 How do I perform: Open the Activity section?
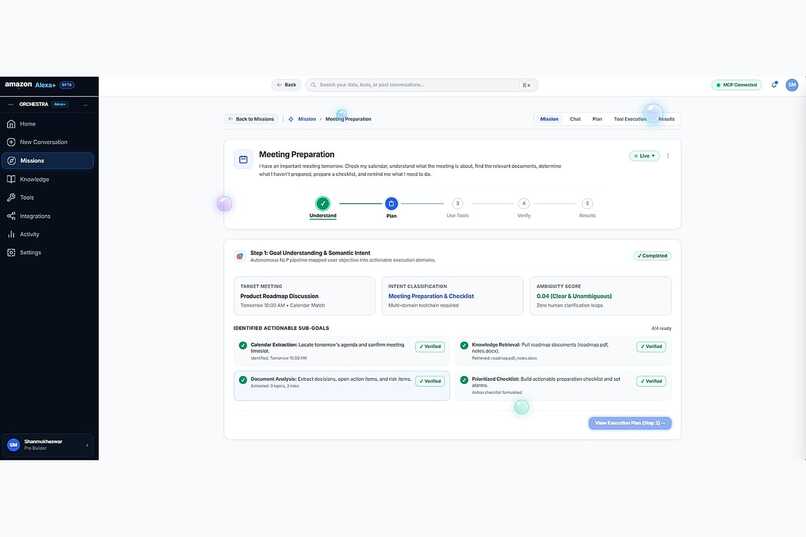coord(47,234)
